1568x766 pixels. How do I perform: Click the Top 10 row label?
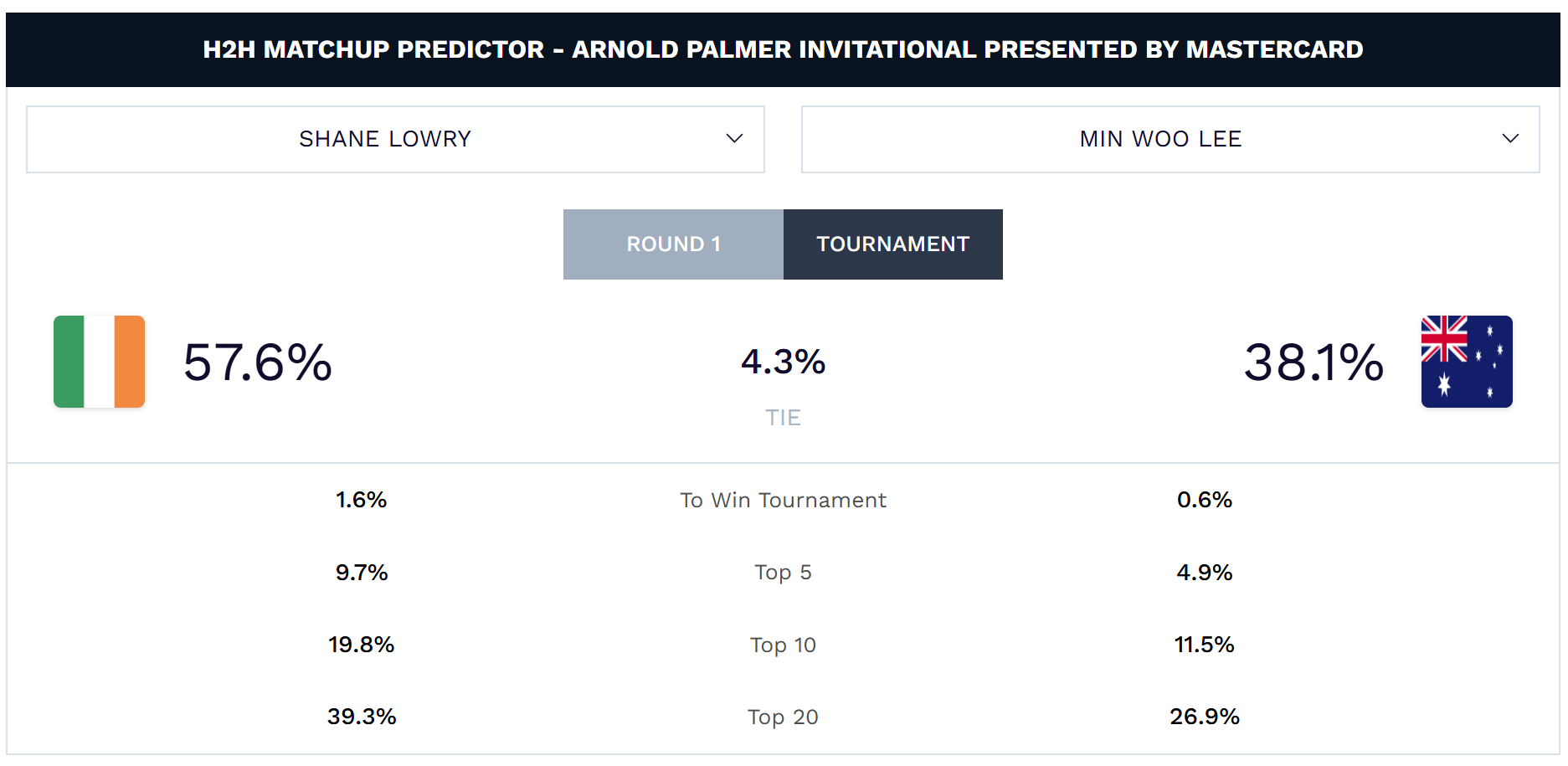click(783, 645)
